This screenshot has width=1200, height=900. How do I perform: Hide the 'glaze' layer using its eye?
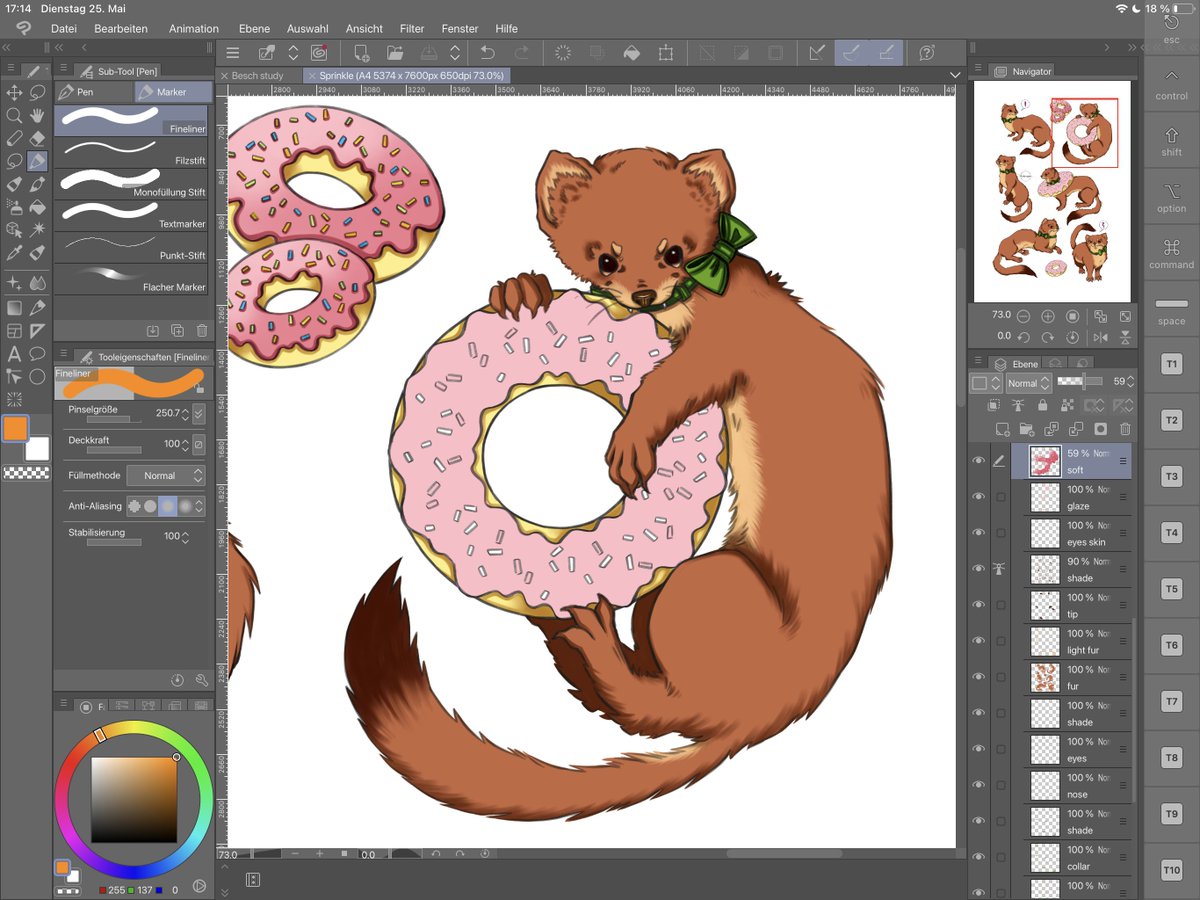tap(979, 497)
